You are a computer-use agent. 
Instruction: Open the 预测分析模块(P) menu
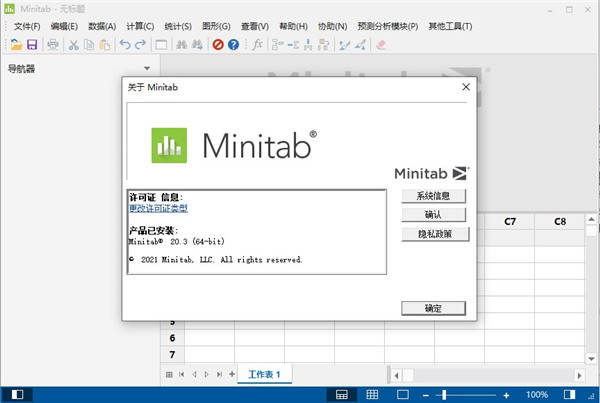tap(388, 26)
